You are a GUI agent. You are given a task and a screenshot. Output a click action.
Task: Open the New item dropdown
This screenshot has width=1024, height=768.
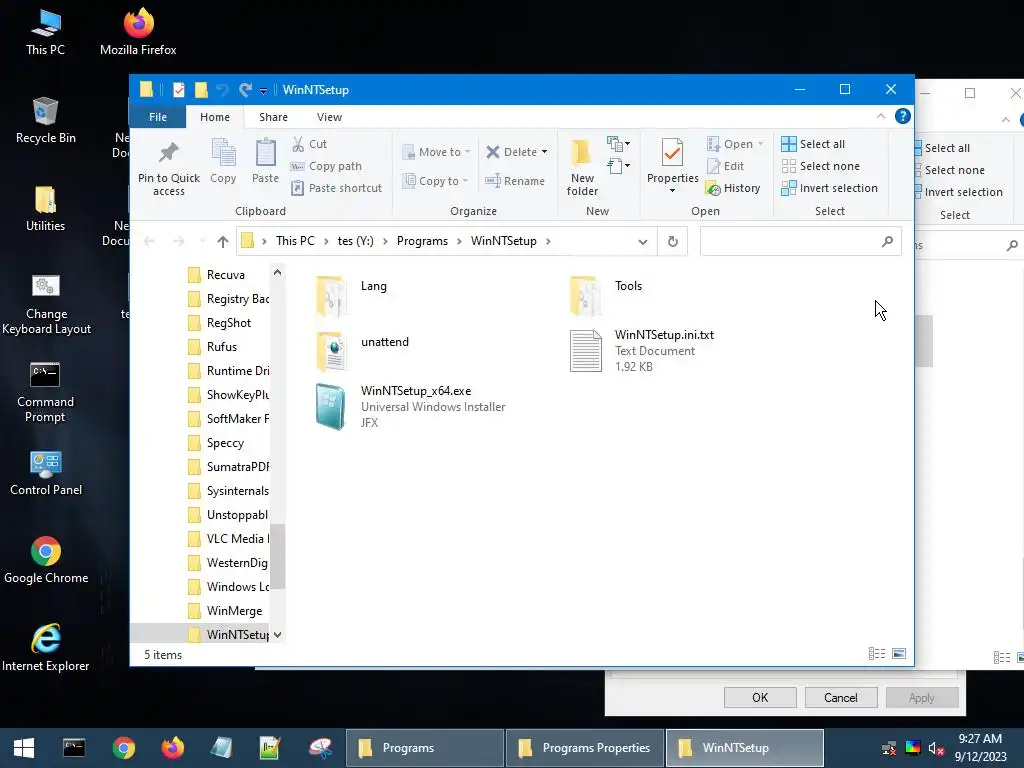click(x=618, y=143)
